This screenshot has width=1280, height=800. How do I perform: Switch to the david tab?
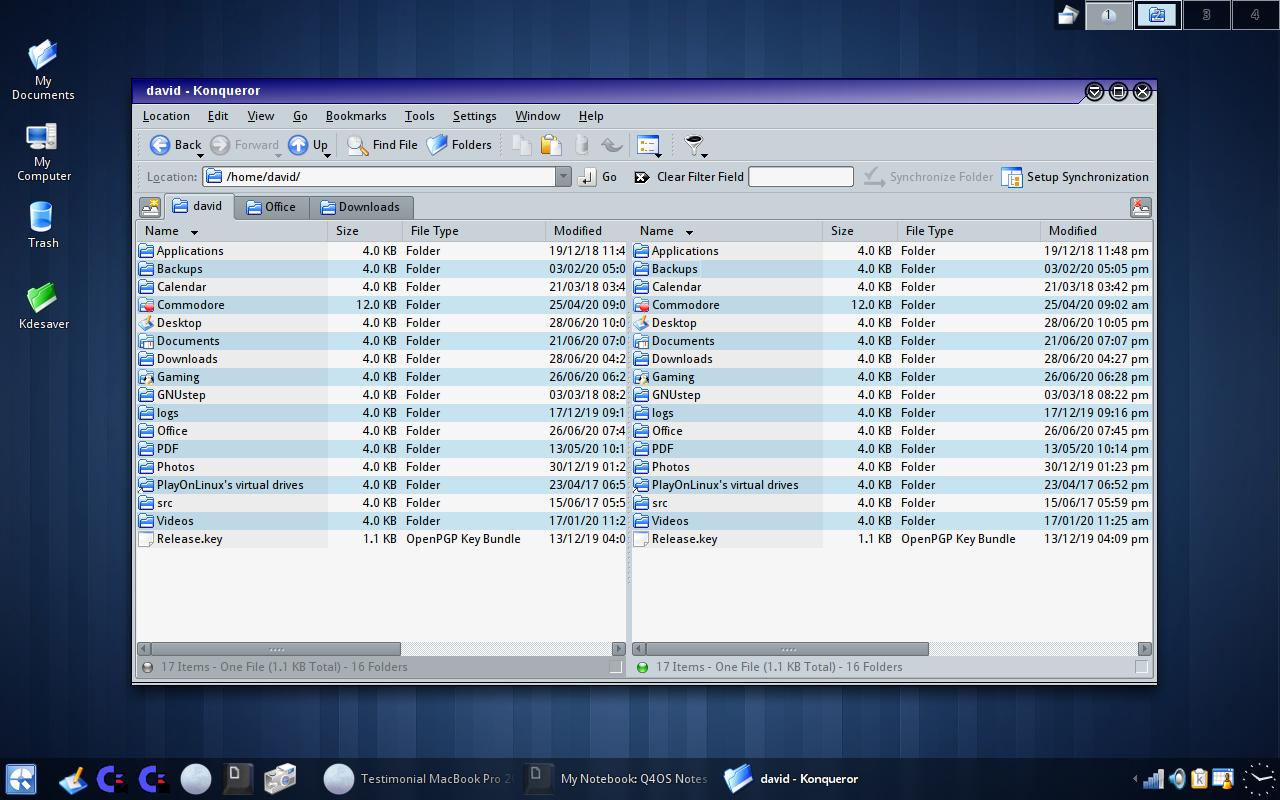tap(198, 206)
